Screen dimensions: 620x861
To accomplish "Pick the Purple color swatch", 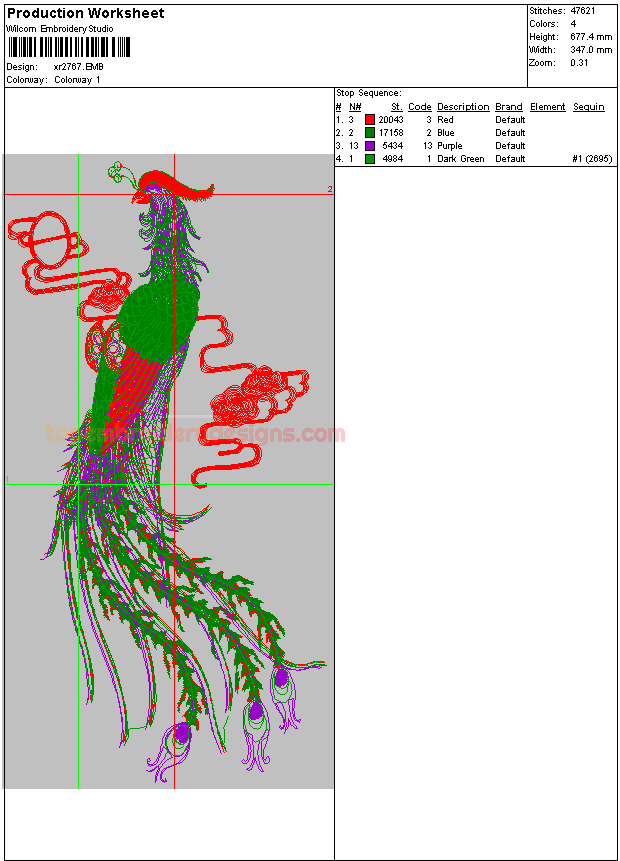I will (370, 146).
